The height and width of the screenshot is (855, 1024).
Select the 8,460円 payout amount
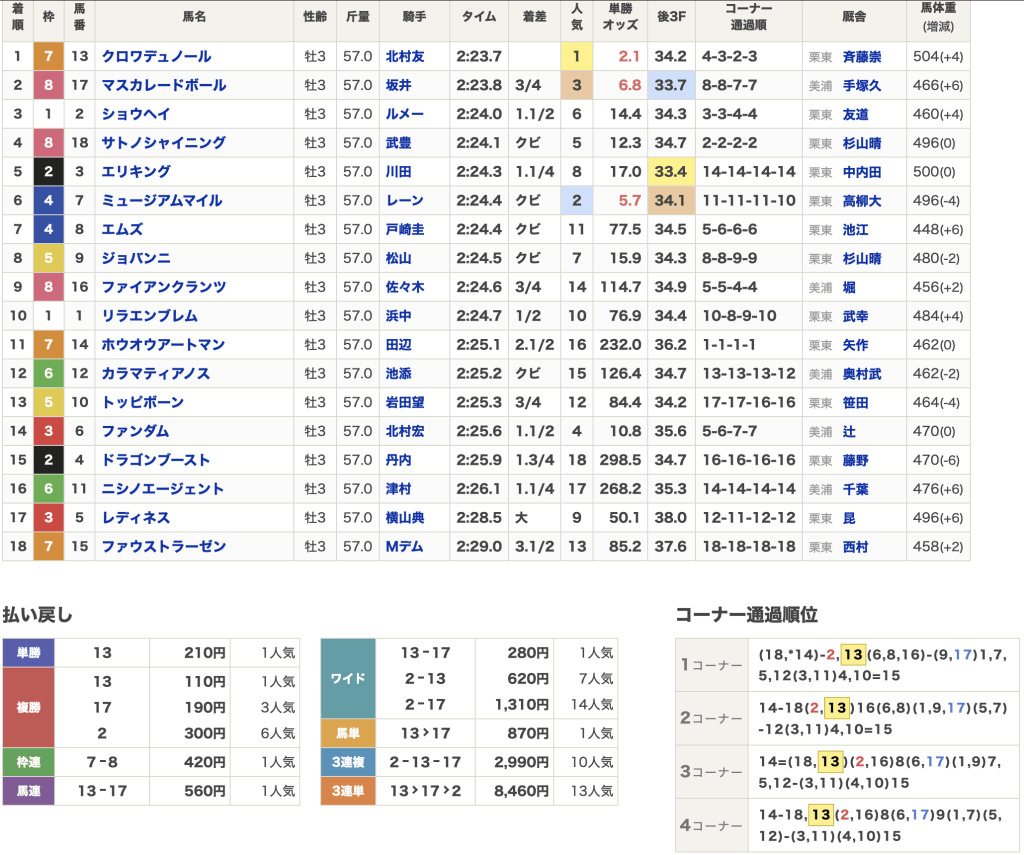pyautogui.click(x=521, y=791)
